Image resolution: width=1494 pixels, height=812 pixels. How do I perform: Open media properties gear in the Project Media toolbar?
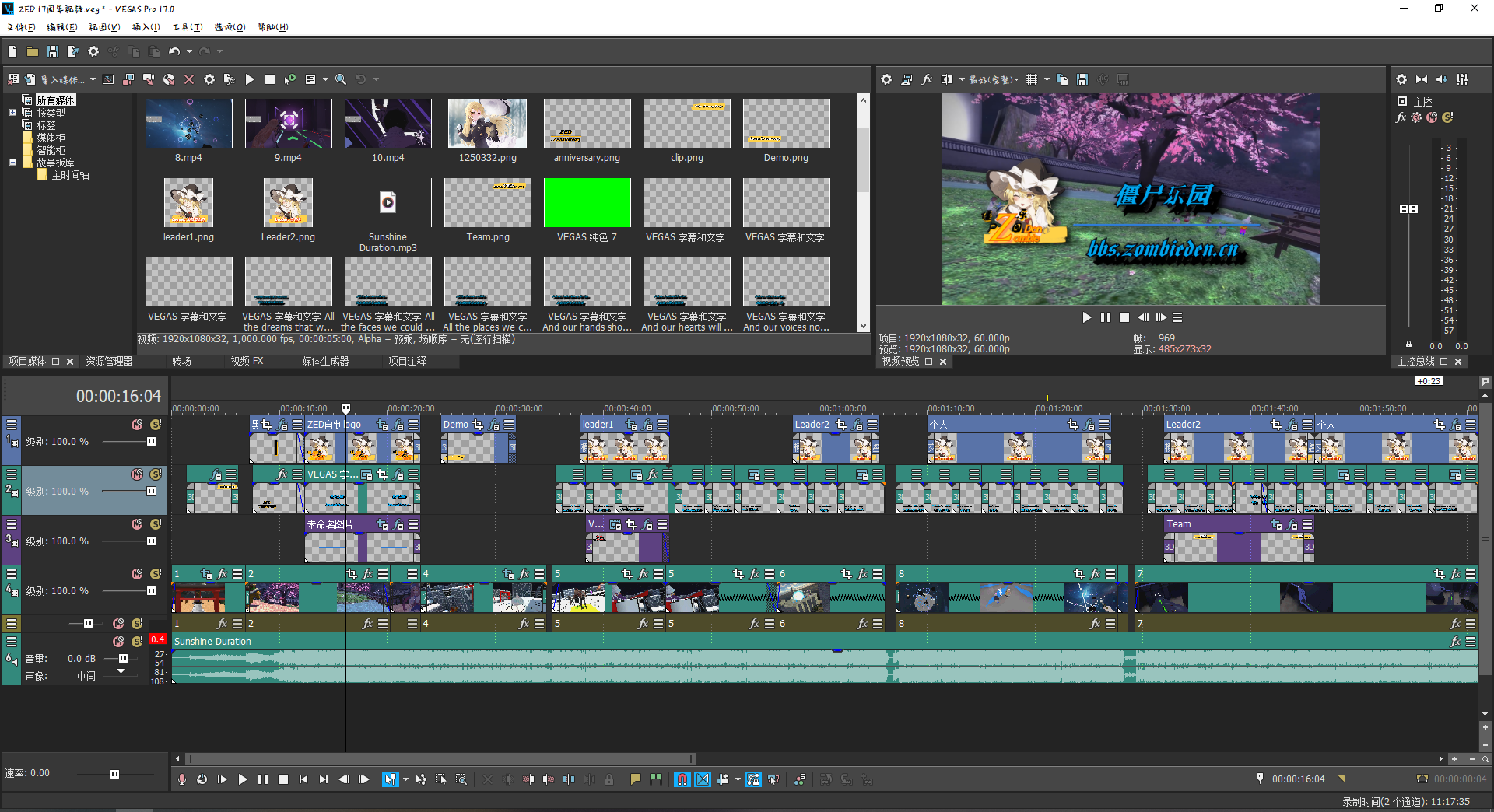[209, 79]
